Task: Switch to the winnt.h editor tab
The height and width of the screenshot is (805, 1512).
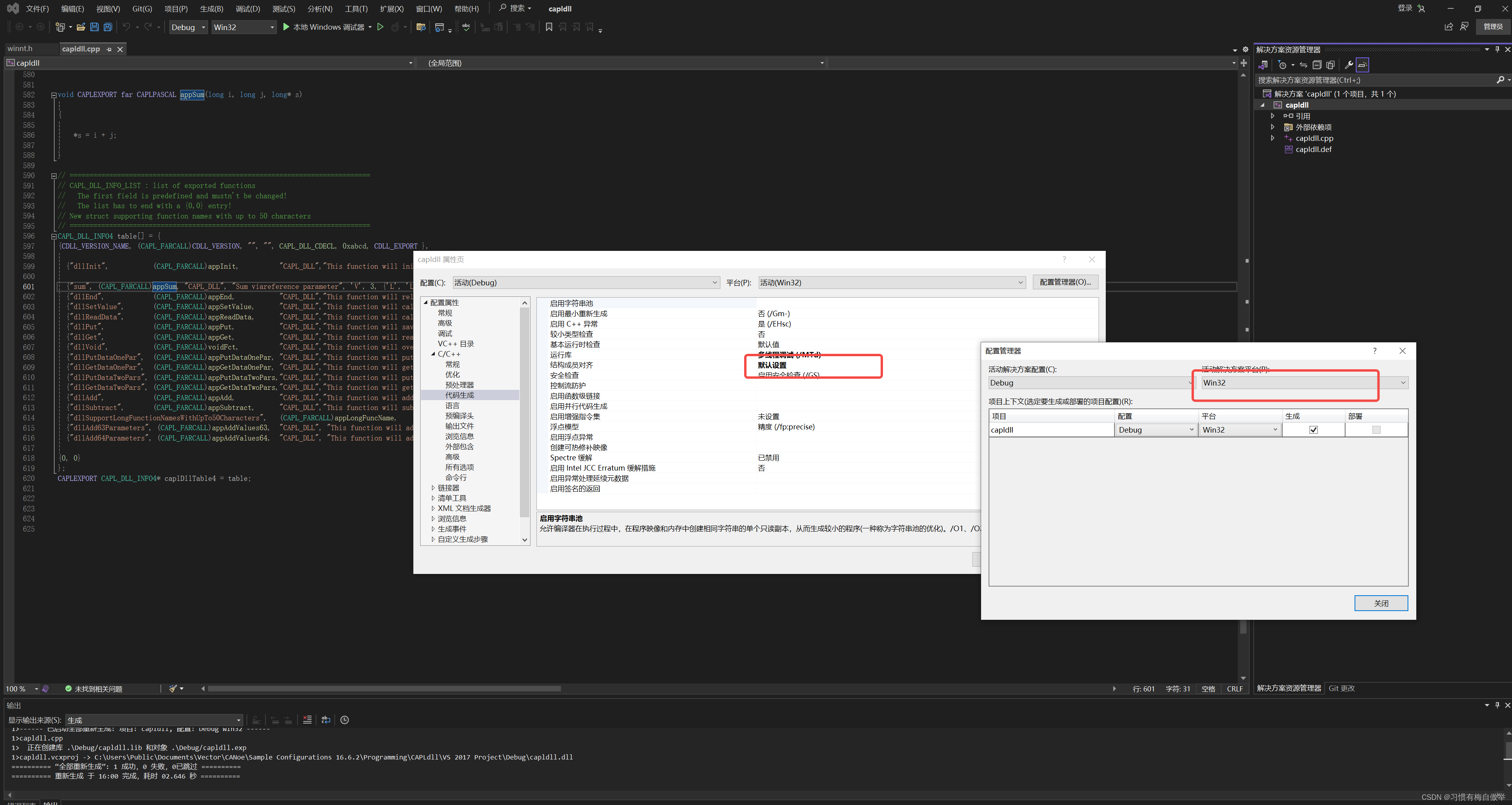Action: 20,49
